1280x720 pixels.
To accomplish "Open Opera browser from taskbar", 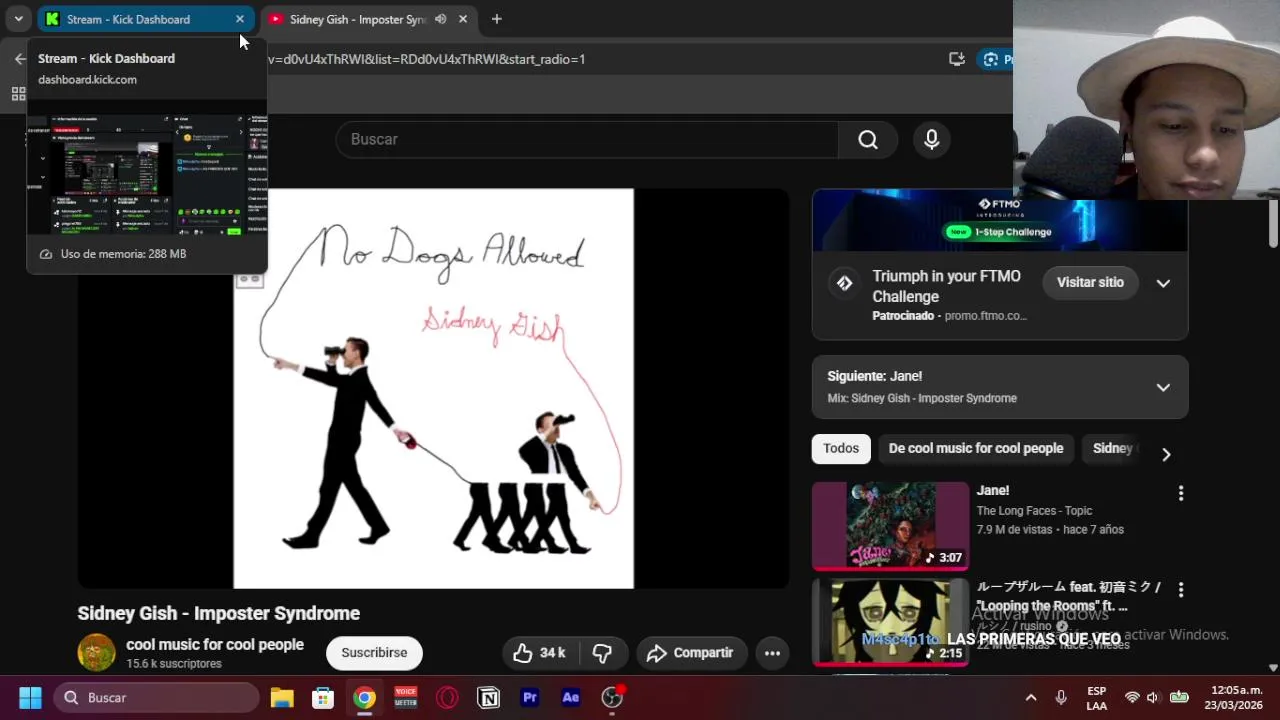I will (447, 698).
